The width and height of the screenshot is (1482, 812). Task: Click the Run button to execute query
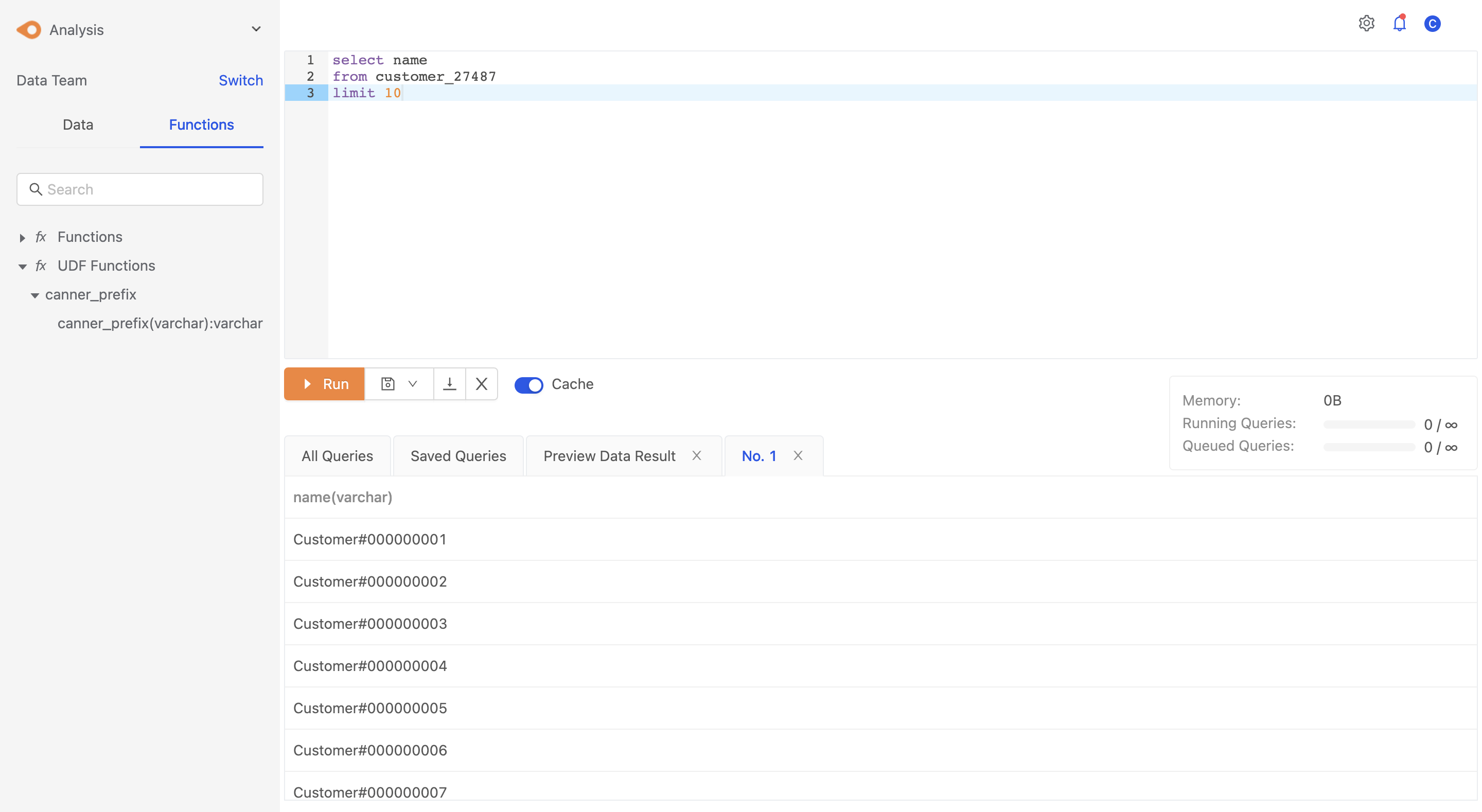coord(324,383)
